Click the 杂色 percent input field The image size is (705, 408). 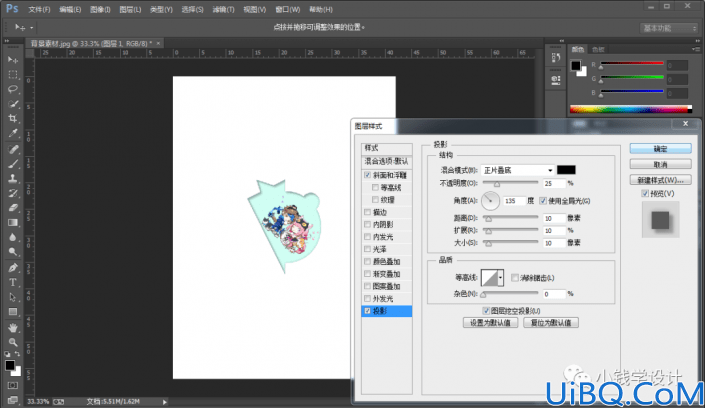(553, 294)
